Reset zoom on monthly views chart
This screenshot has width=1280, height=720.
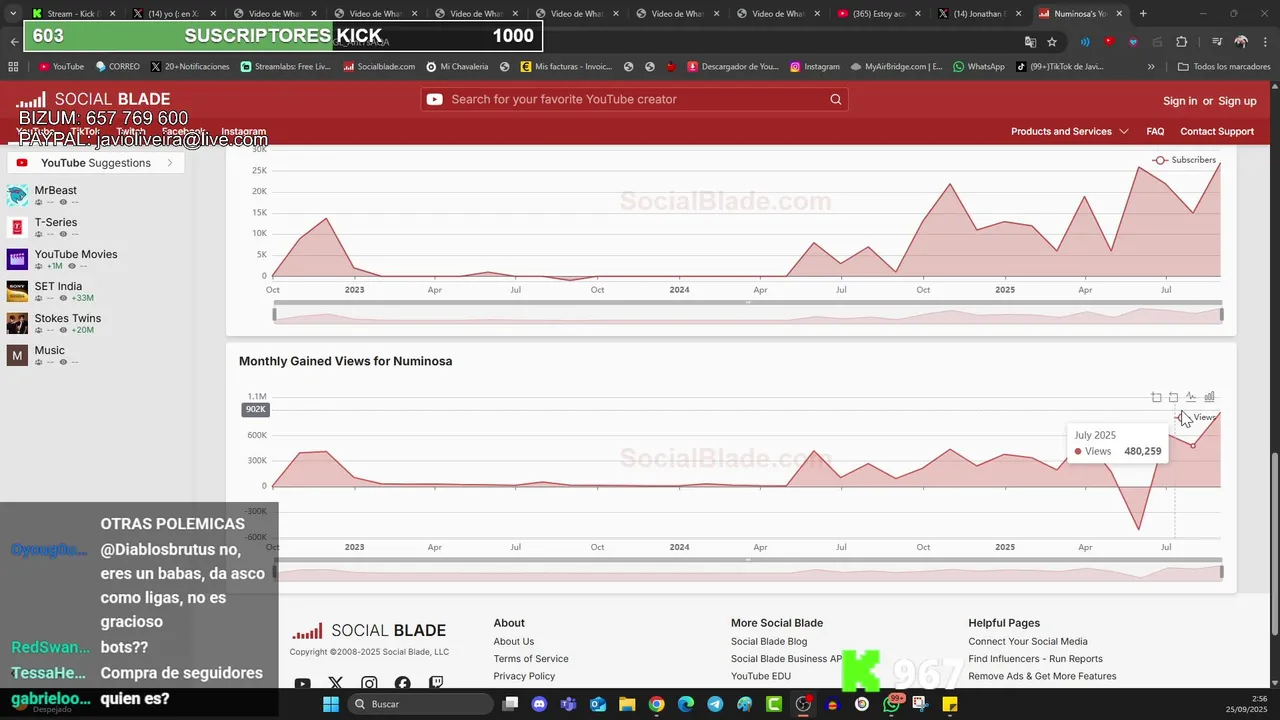(x=1173, y=397)
